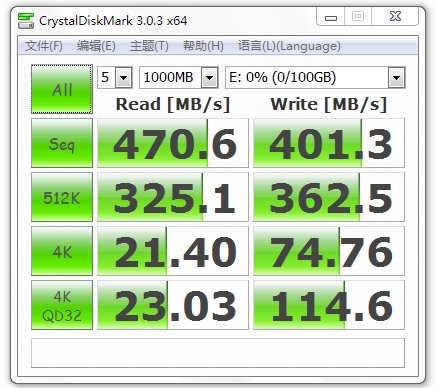
Task: Expand the test count dropdown showing 5
Action: point(123,78)
